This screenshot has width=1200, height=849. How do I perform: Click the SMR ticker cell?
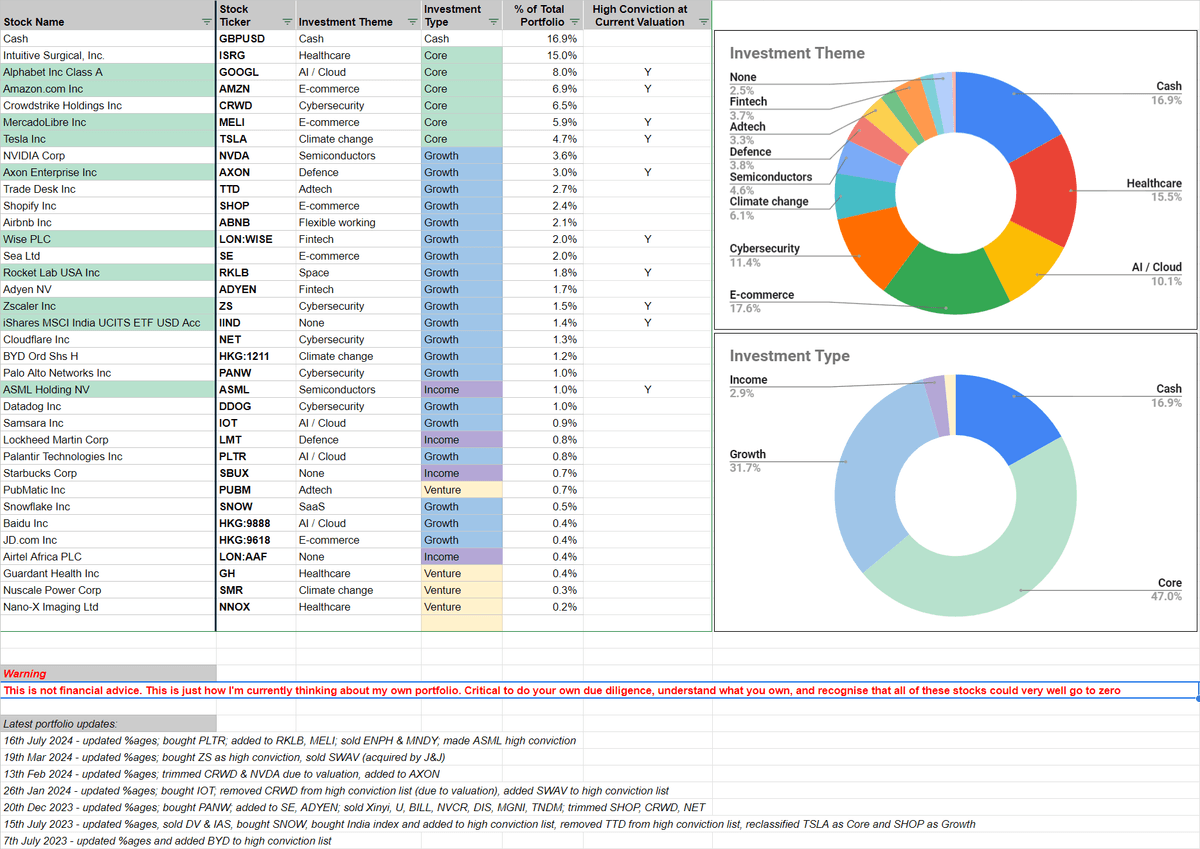pos(256,590)
